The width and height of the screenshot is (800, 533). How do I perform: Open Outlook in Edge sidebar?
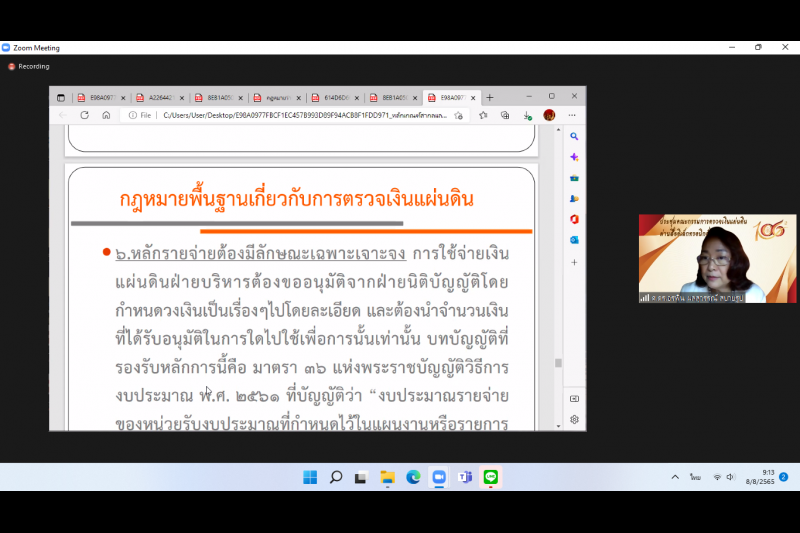click(574, 240)
